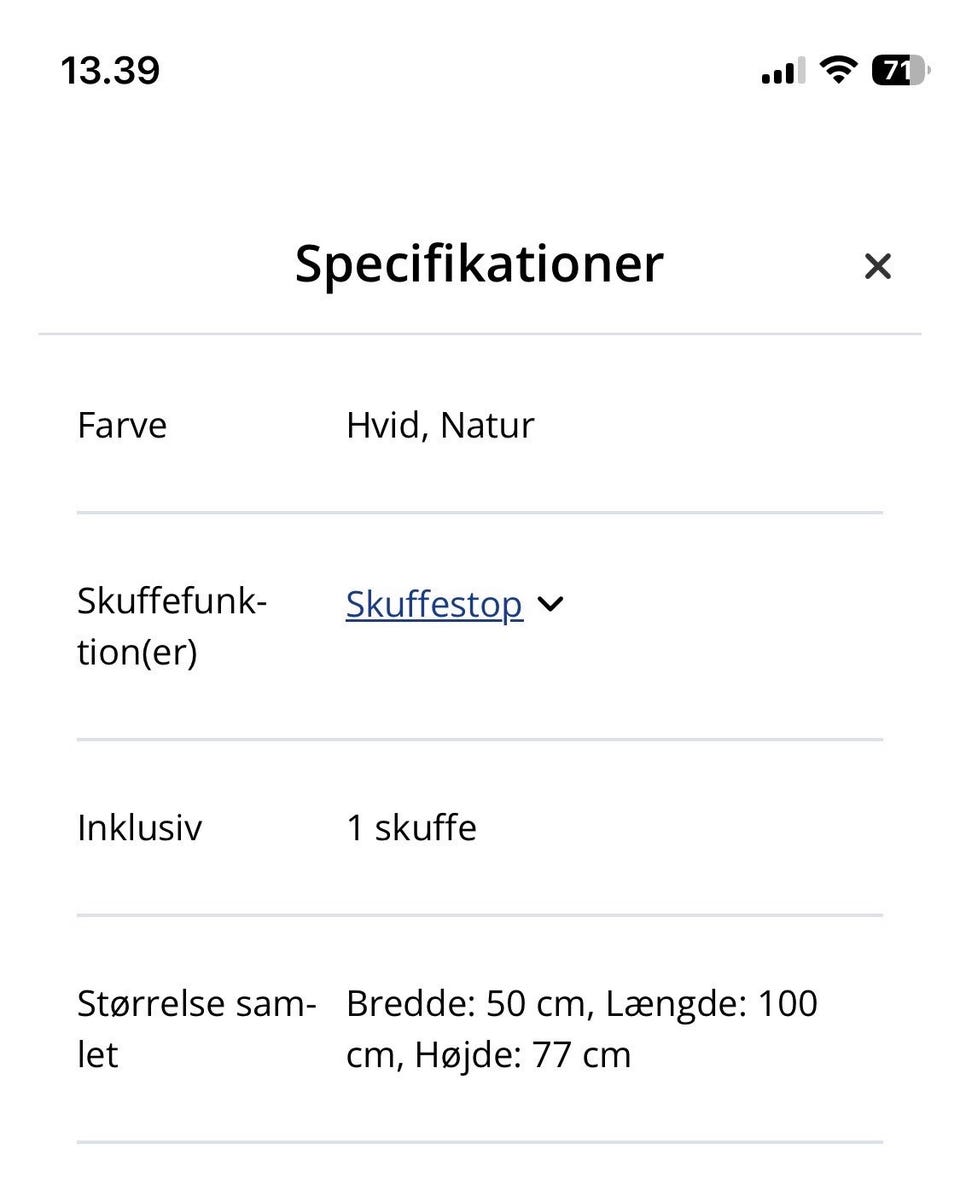
Task: Select the Hvid, Natur color value
Action: (x=440, y=426)
